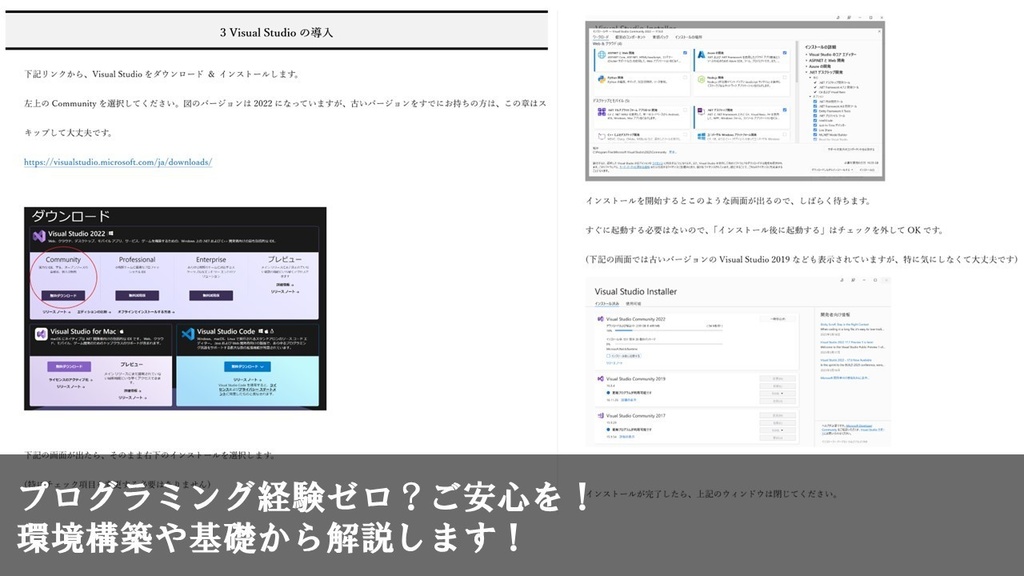
Task: Click the Visual Studio Community 2019 icon
Action: point(600,378)
